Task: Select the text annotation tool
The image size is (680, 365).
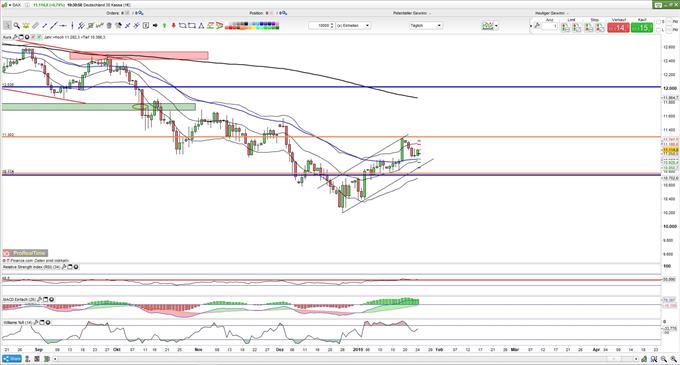Action: pos(146,26)
